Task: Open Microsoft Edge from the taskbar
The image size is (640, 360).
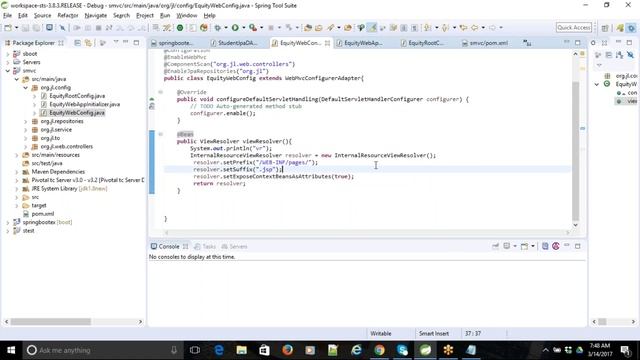Action: 219,350
